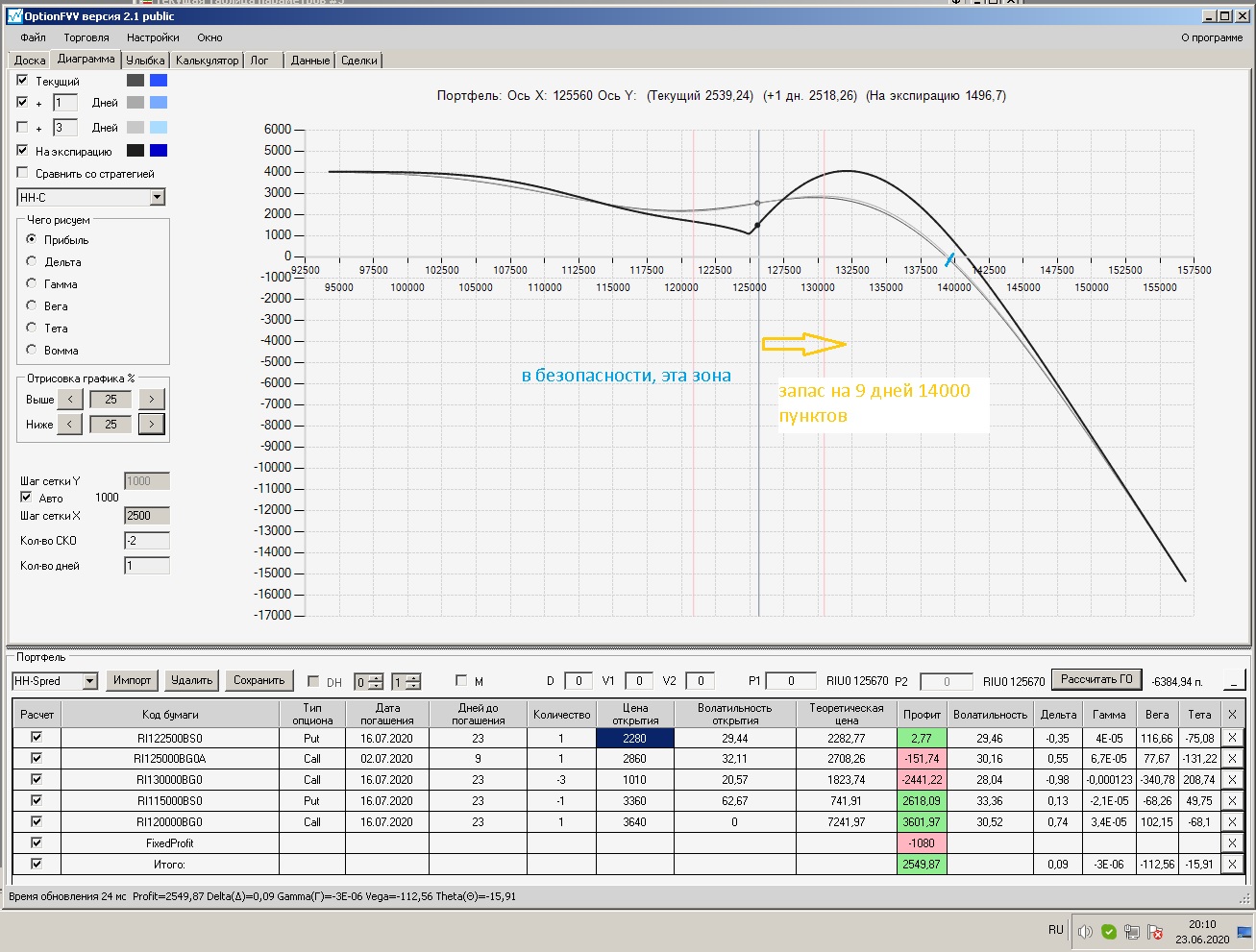The image size is (1256, 952).
Task: Open the network connection tray icon
Action: pos(1132,931)
